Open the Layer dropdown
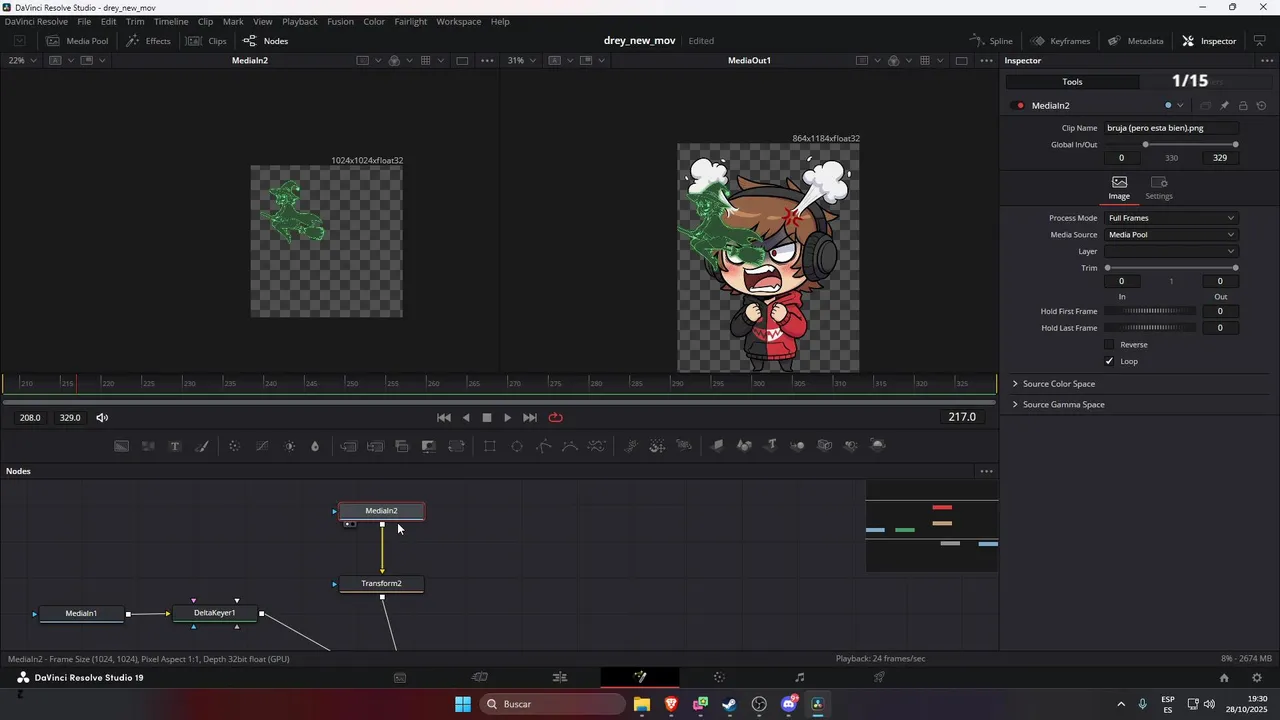Screen dimensions: 1280x720 click(1171, 251)
